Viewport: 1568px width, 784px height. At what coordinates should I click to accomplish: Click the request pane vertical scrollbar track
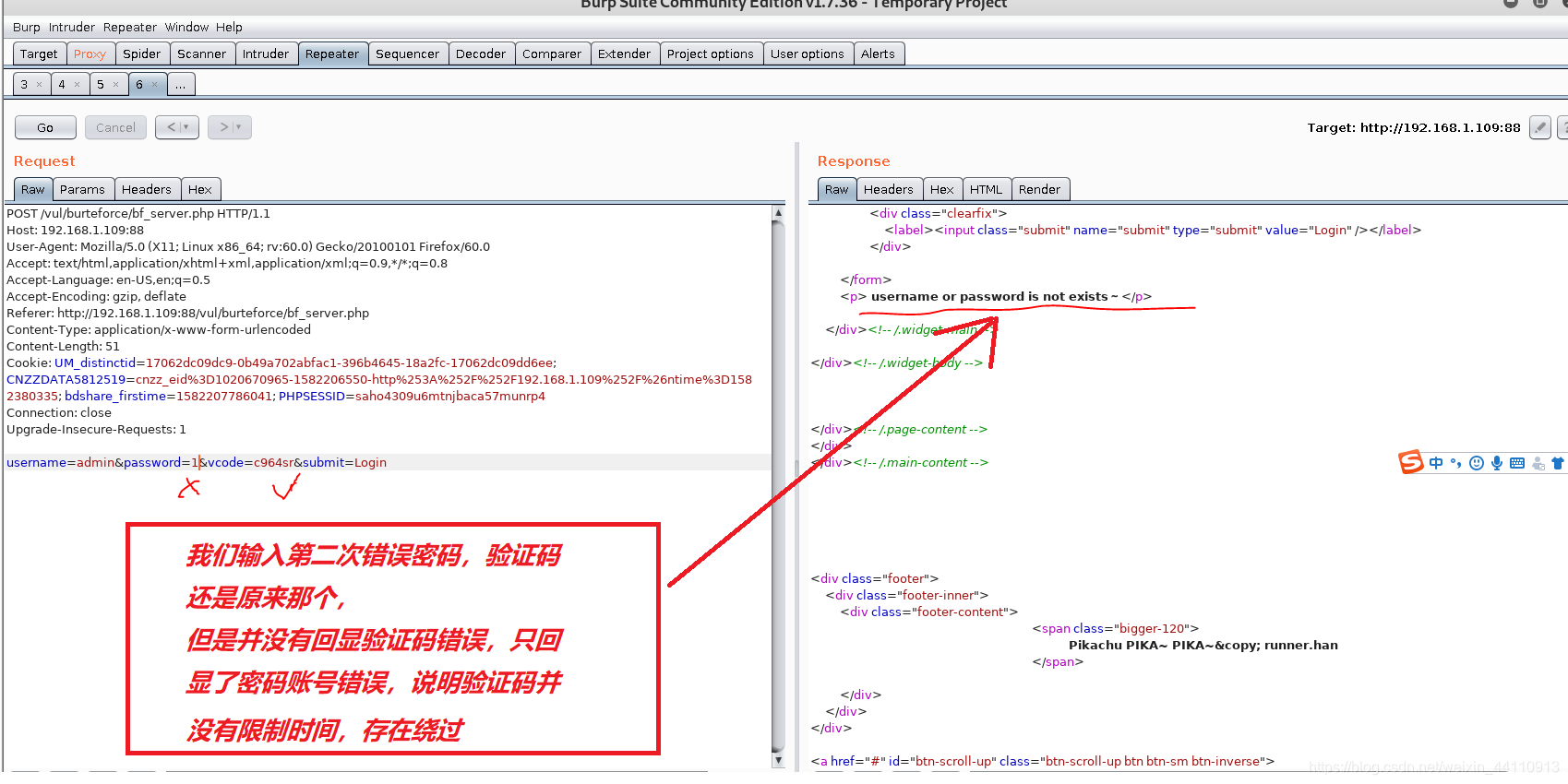(x=778, y=486)
